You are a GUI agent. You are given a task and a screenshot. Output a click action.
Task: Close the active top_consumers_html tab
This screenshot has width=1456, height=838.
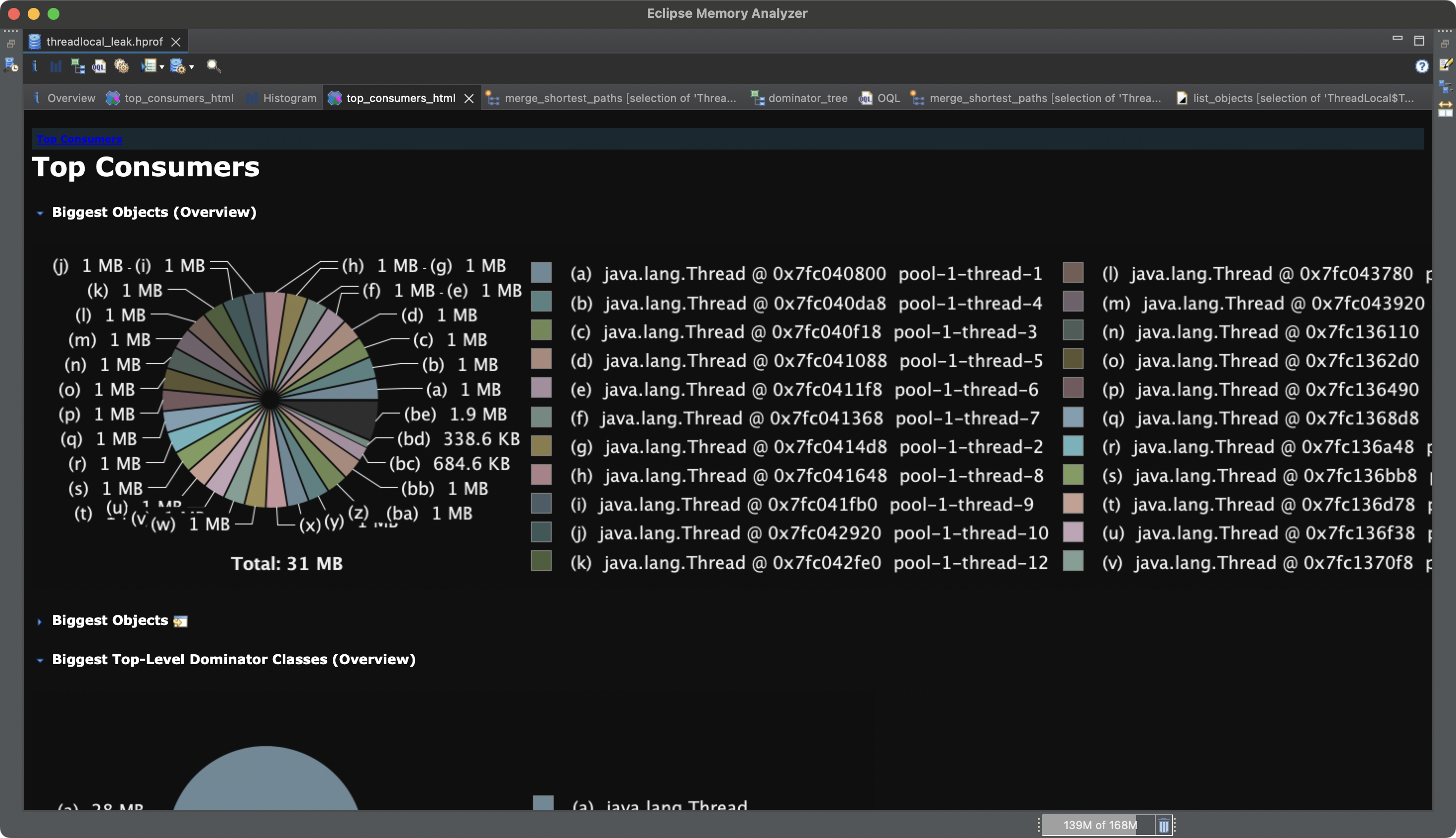(x=469, y=99)
